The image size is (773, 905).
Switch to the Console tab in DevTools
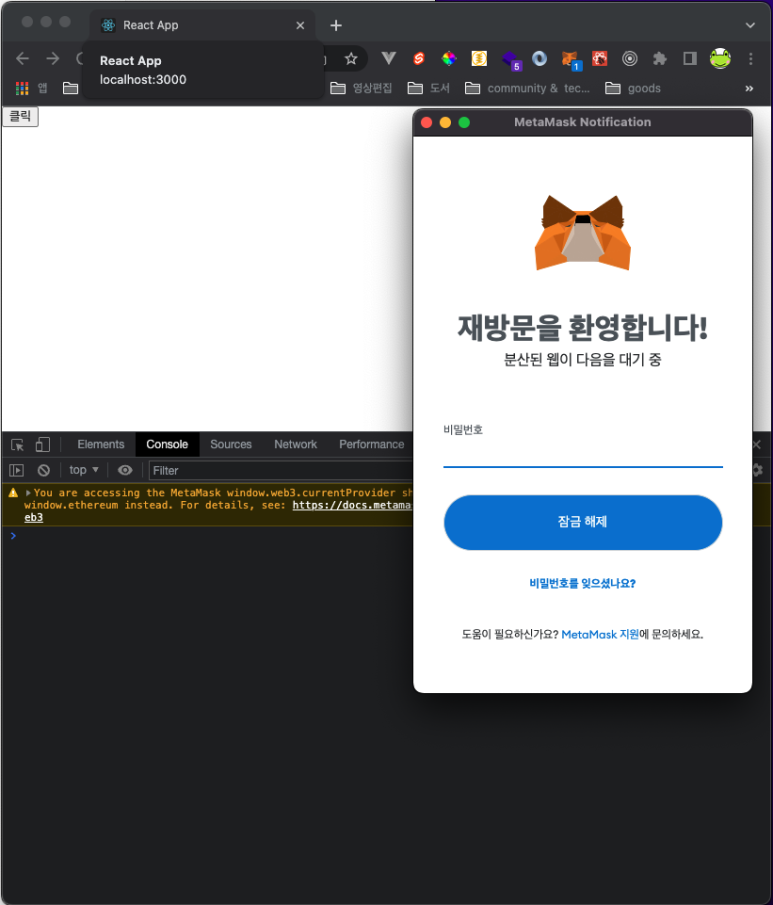pos(167,444)
